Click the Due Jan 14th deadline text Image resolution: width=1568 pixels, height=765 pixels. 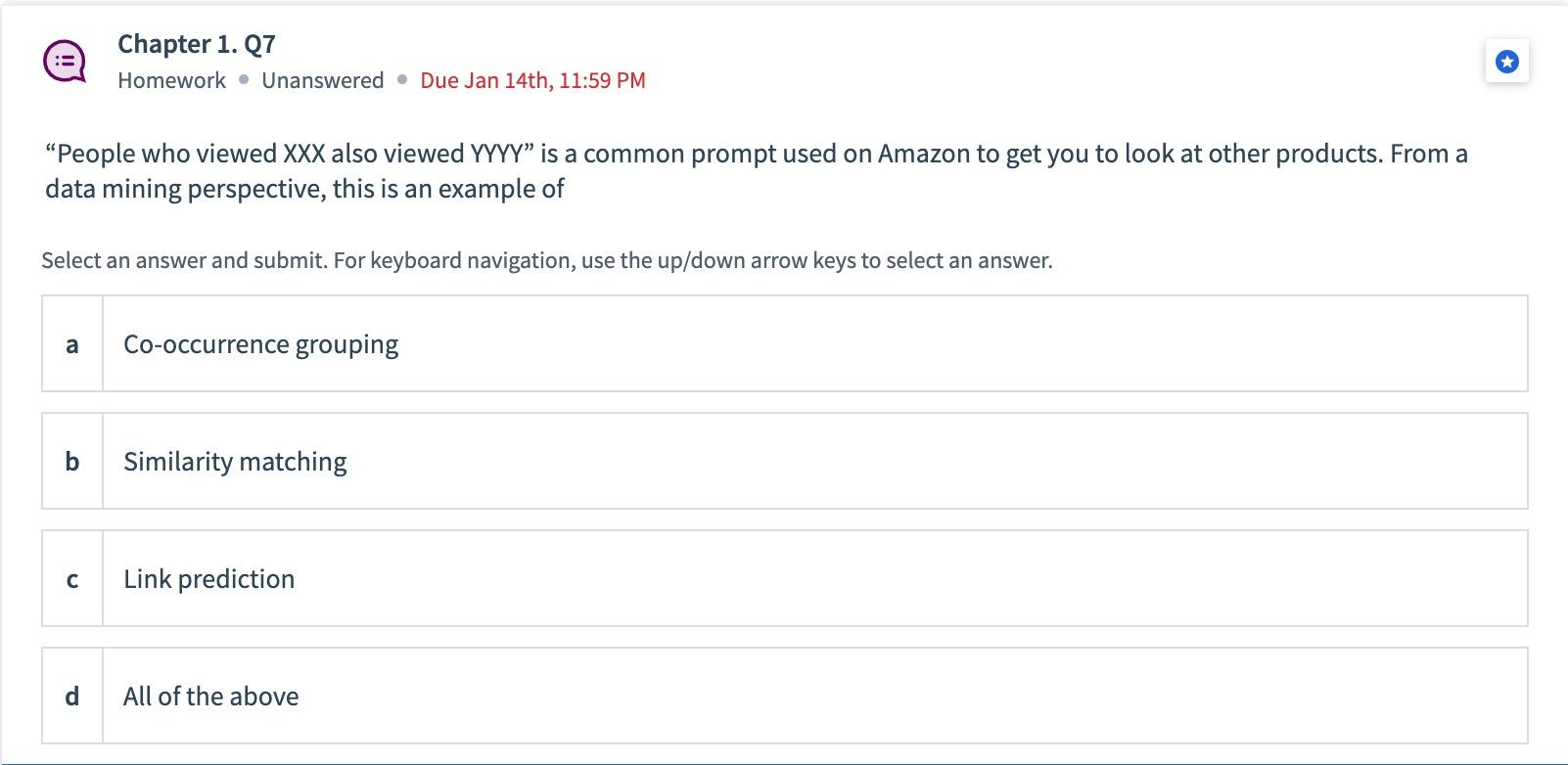click(532, 80)
